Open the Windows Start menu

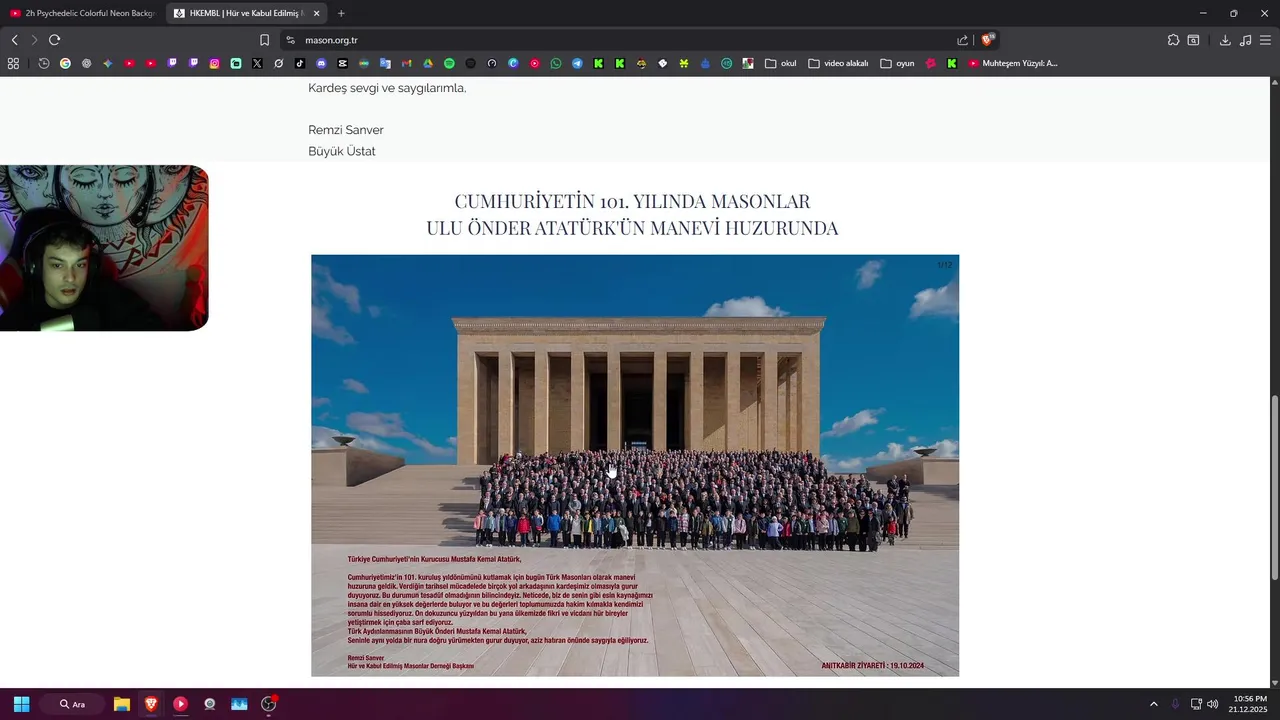click(21, 704)
